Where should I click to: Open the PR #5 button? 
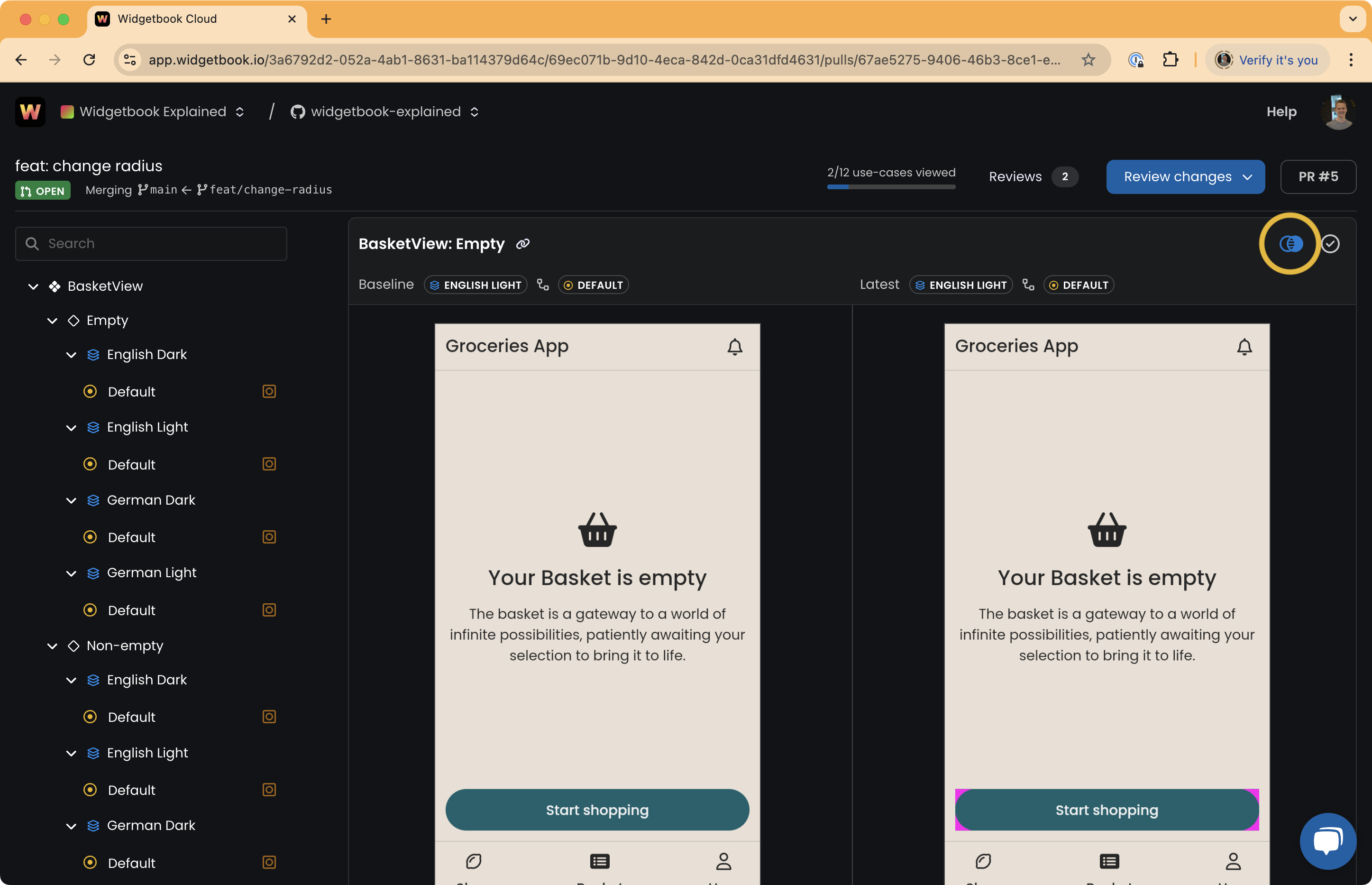coord(1317,176)
